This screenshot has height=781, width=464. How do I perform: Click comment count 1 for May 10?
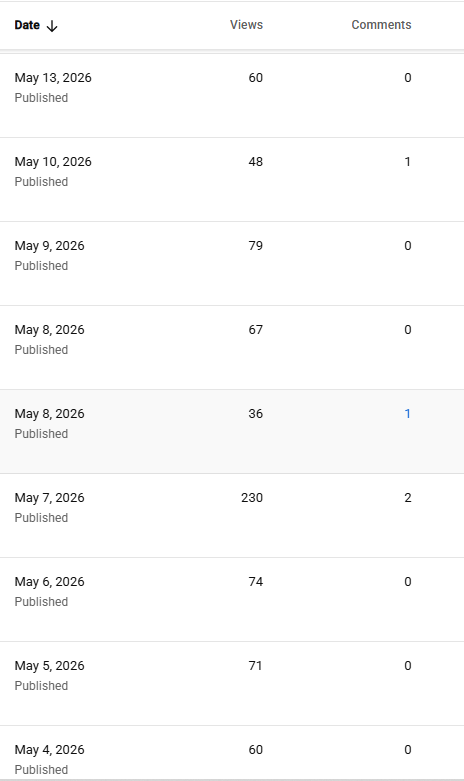click(x=408, y=162)
